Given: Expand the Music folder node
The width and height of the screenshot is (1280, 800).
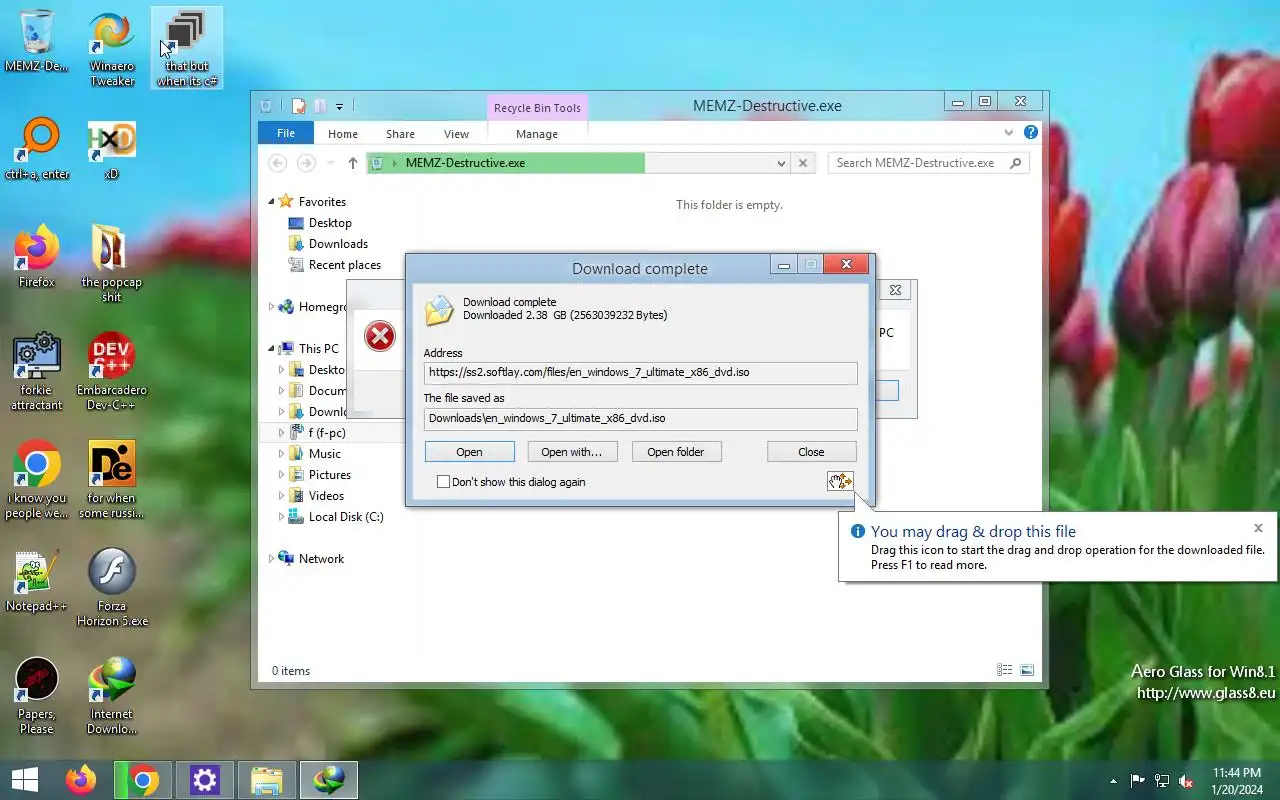Looking at the screenshot, I should 281,454.
